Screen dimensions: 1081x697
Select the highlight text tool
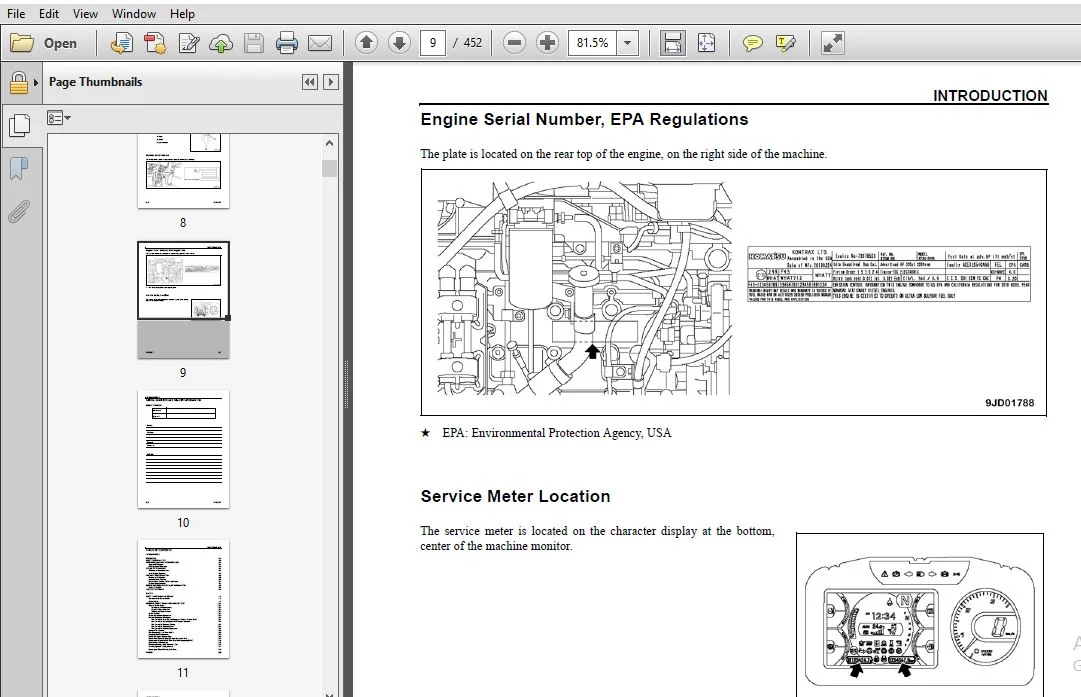786,43
